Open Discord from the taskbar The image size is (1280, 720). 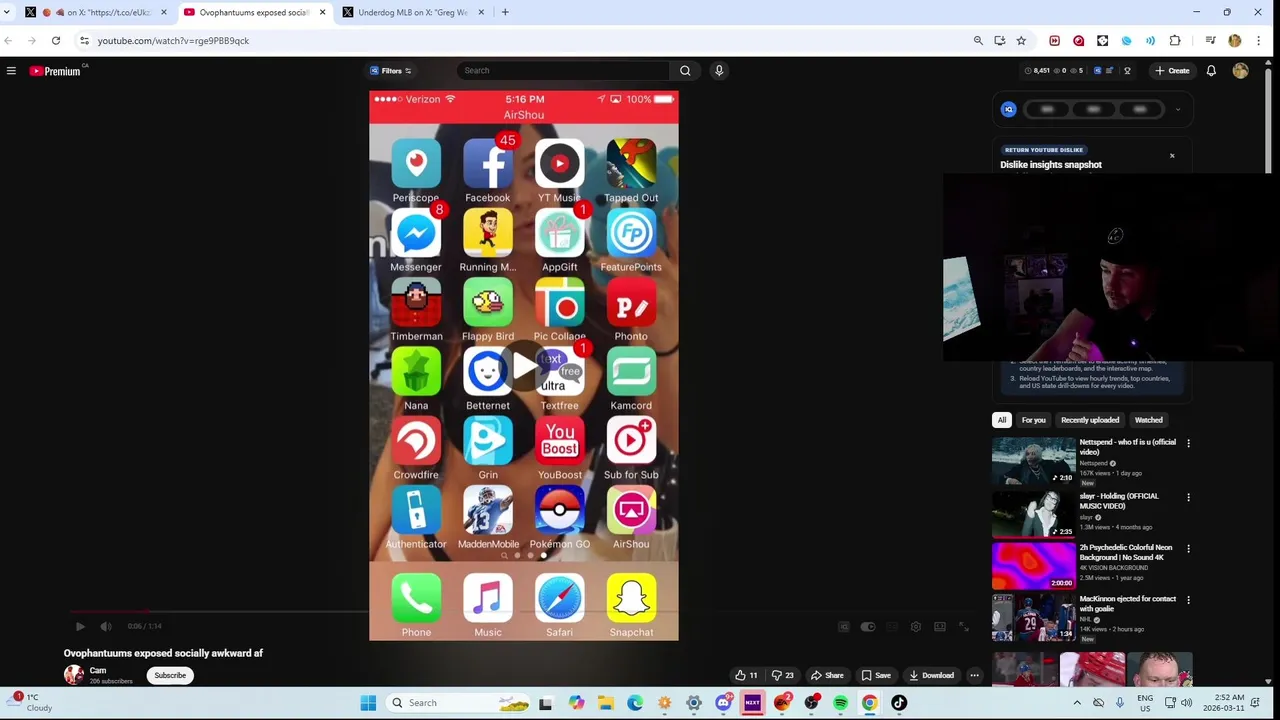723,703
